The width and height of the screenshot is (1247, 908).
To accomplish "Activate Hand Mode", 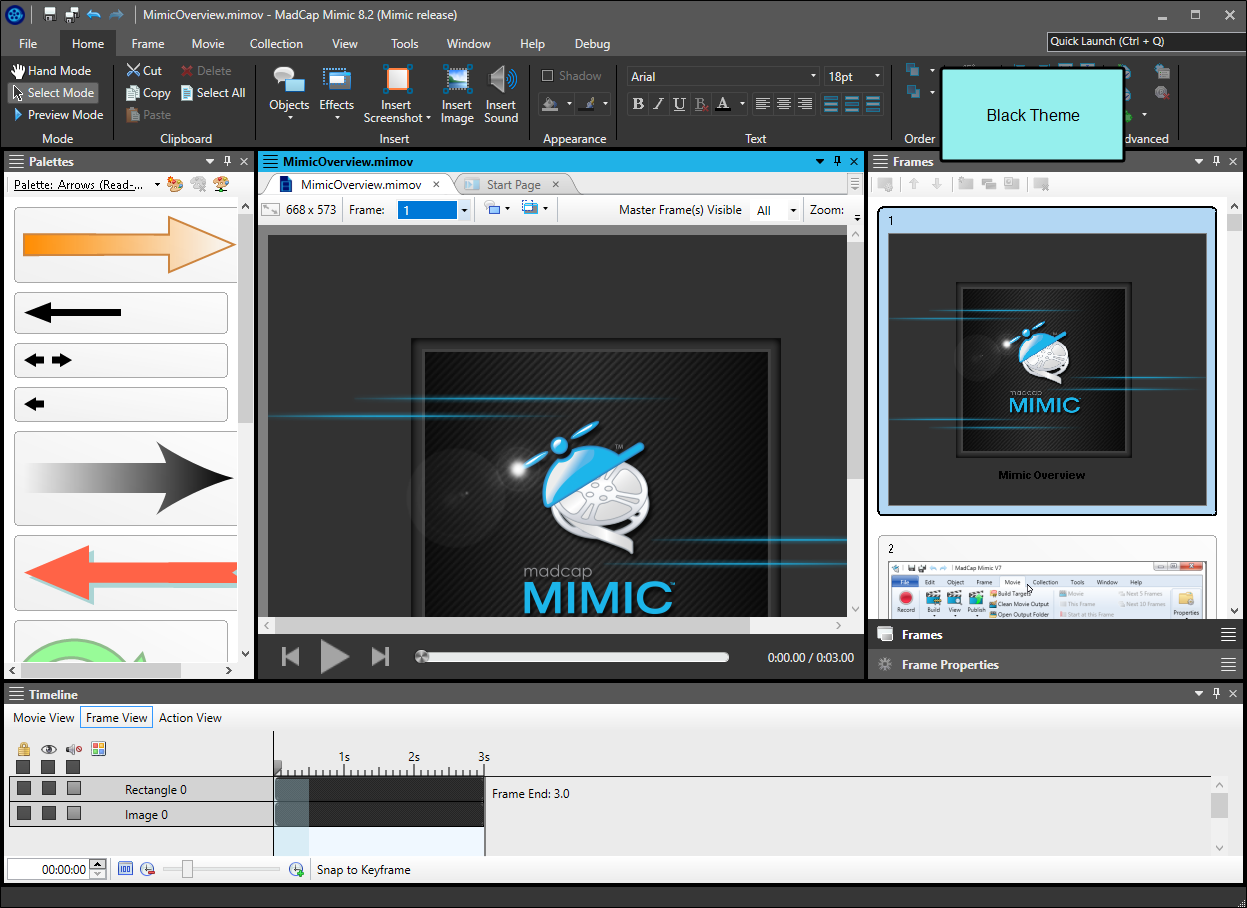I will 51,71.
